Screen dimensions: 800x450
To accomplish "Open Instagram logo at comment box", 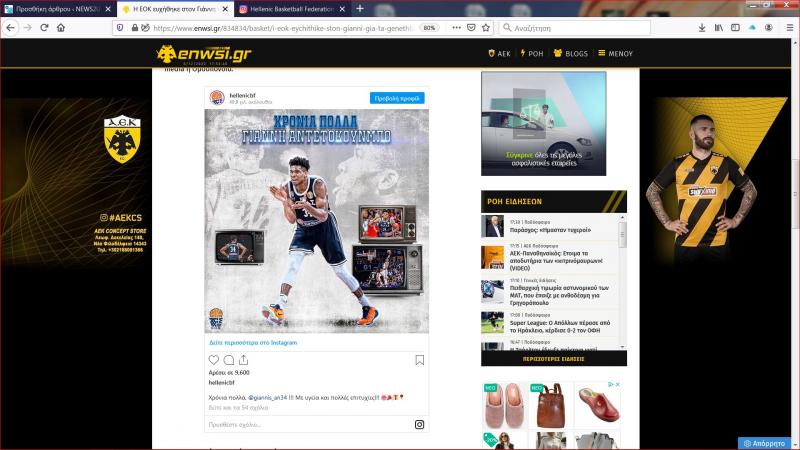I will 419,424.
